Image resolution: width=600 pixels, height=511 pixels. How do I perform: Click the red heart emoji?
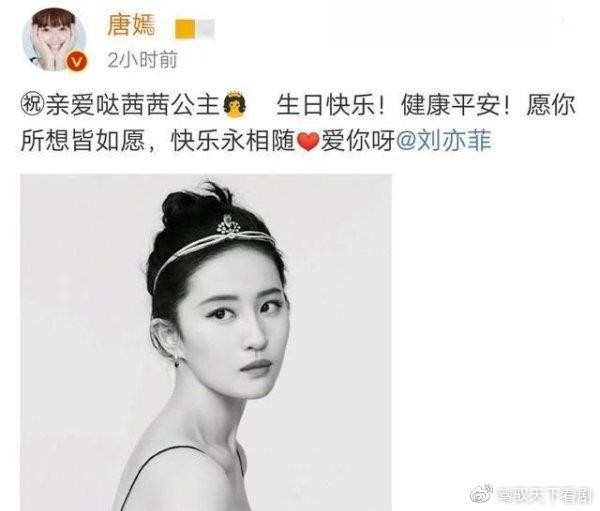pyautogui.click(x=308, y=141)
